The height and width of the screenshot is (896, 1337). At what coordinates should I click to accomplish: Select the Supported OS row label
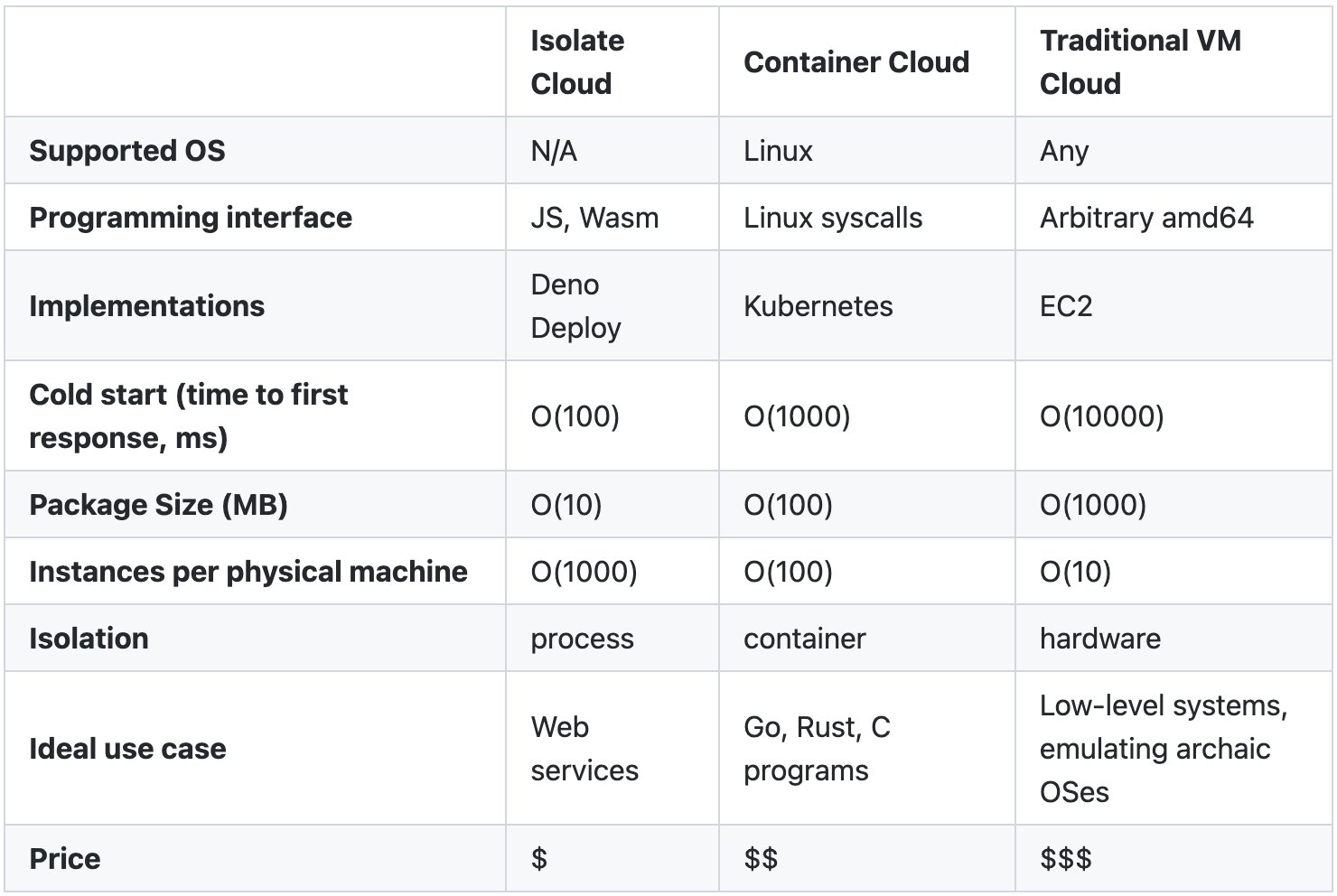click(x=127, y=151)
